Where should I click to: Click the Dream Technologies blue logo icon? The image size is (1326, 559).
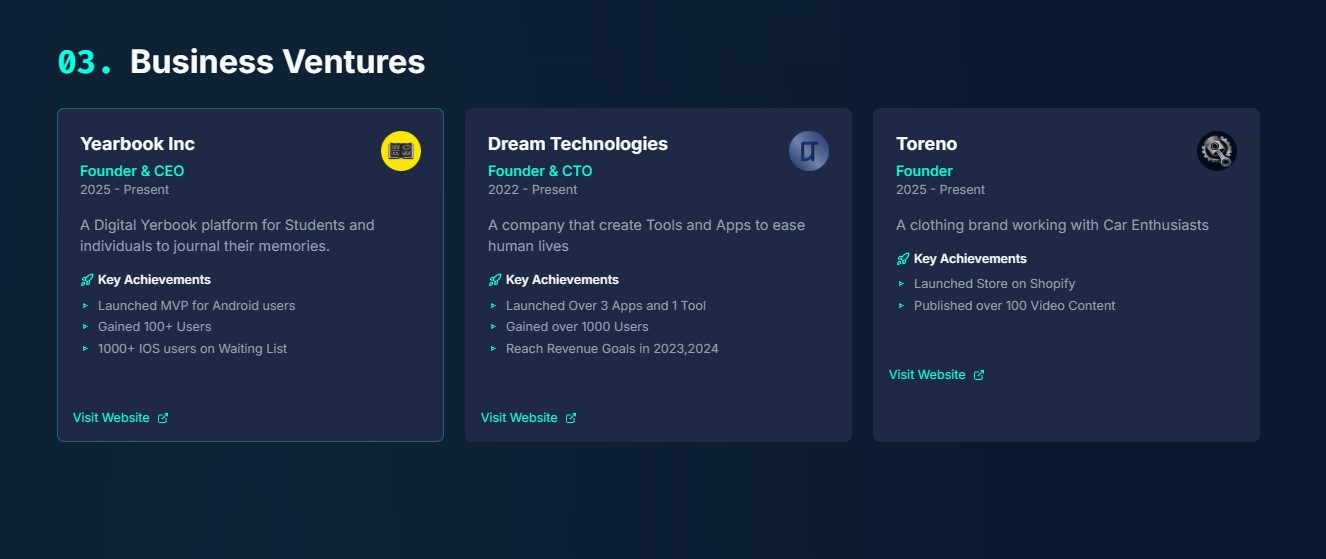pos(809,151)
